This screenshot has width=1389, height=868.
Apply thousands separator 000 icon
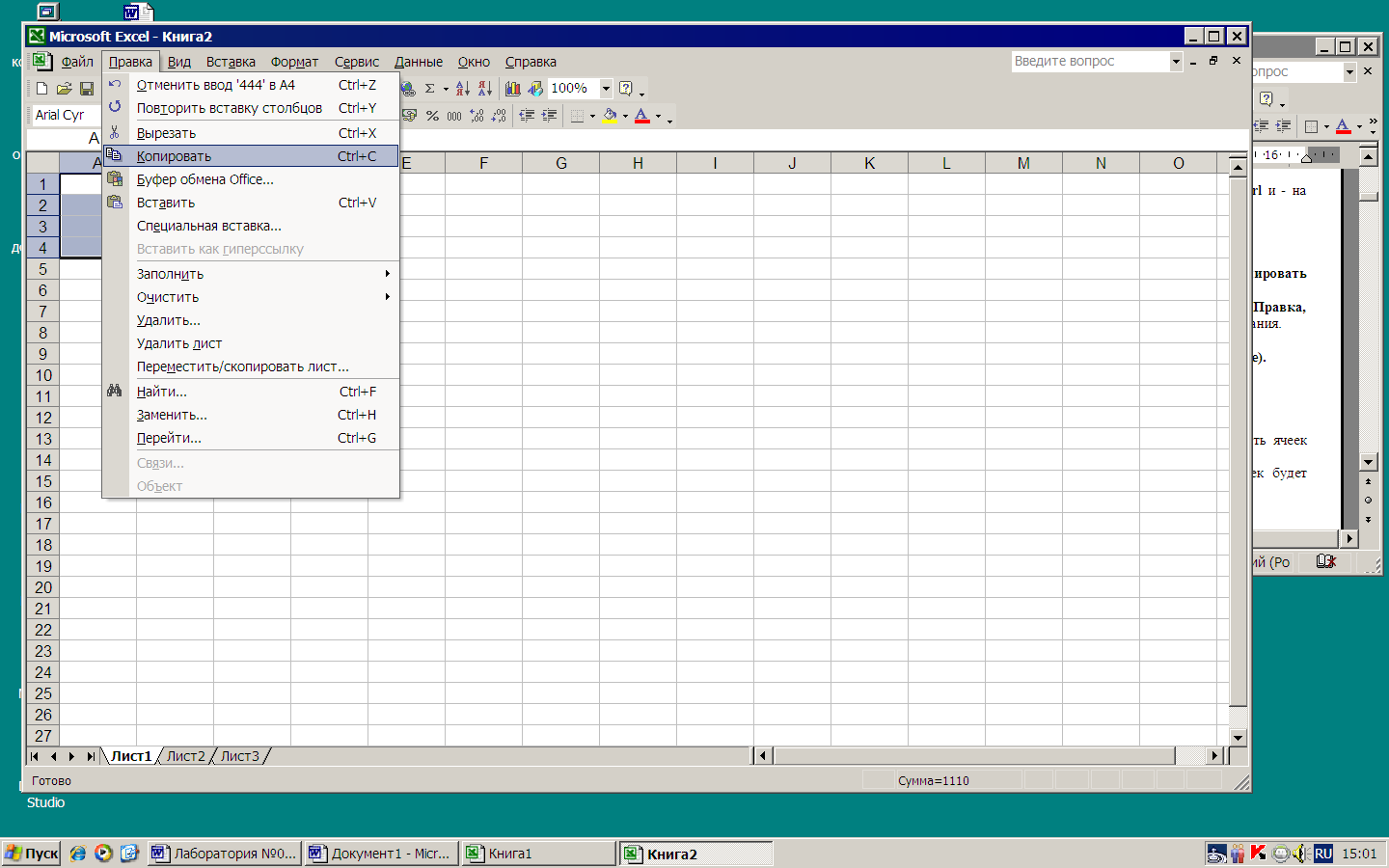click(454, 116)
